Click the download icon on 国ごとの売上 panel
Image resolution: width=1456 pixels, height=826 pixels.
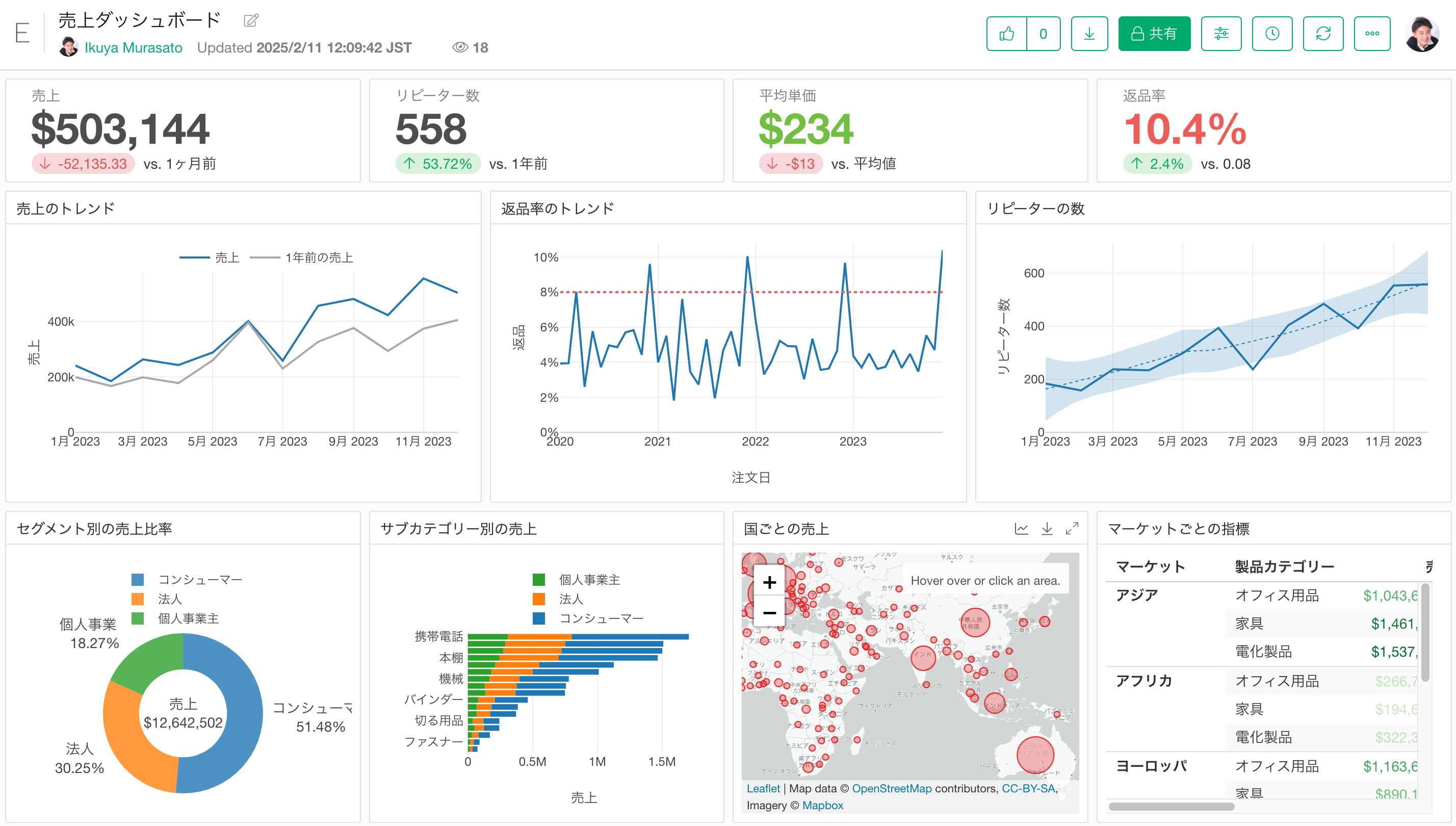pos(1047,529)
